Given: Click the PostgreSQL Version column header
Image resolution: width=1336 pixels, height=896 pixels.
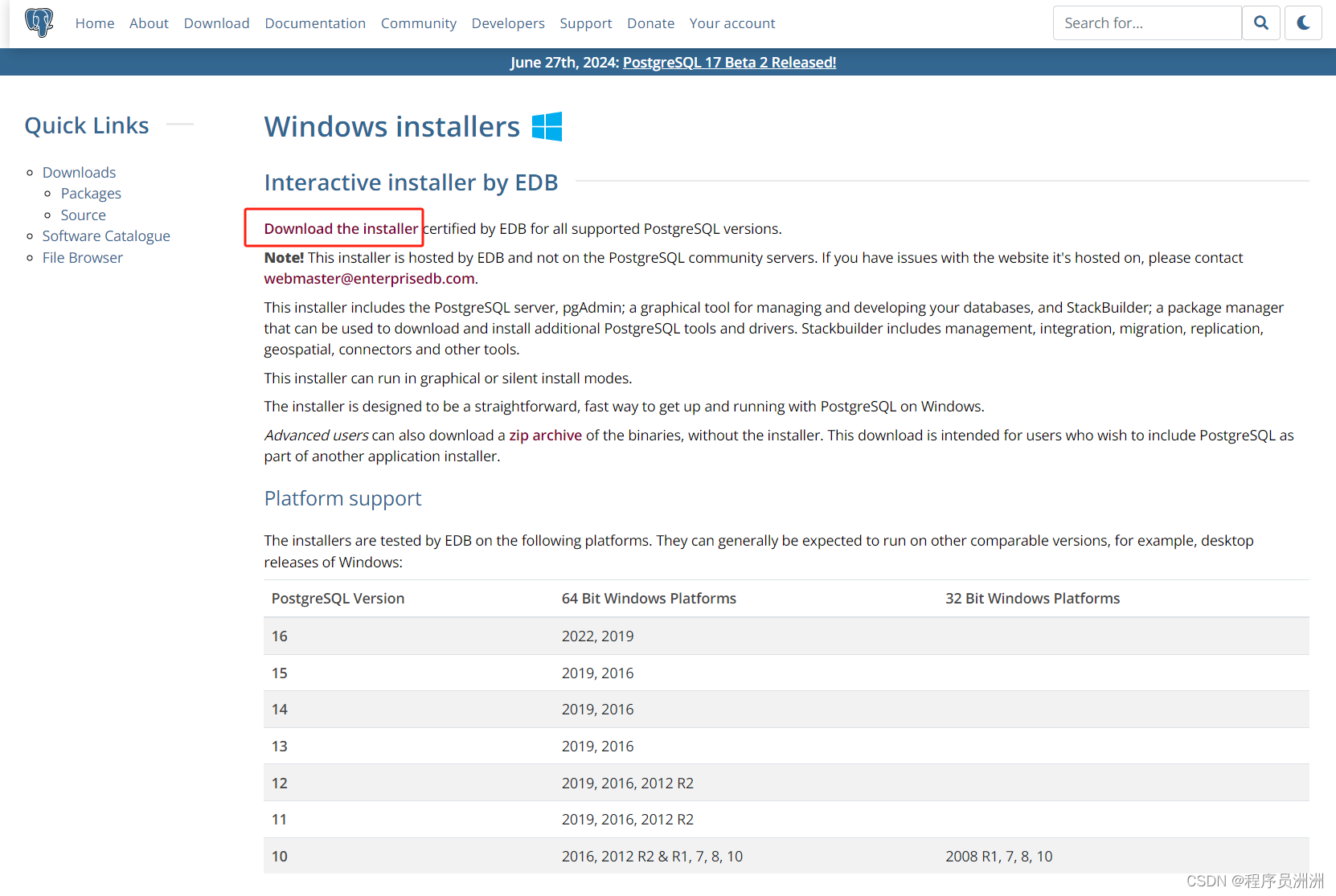Looking at the screenshot, I should [x=338, y=599].
